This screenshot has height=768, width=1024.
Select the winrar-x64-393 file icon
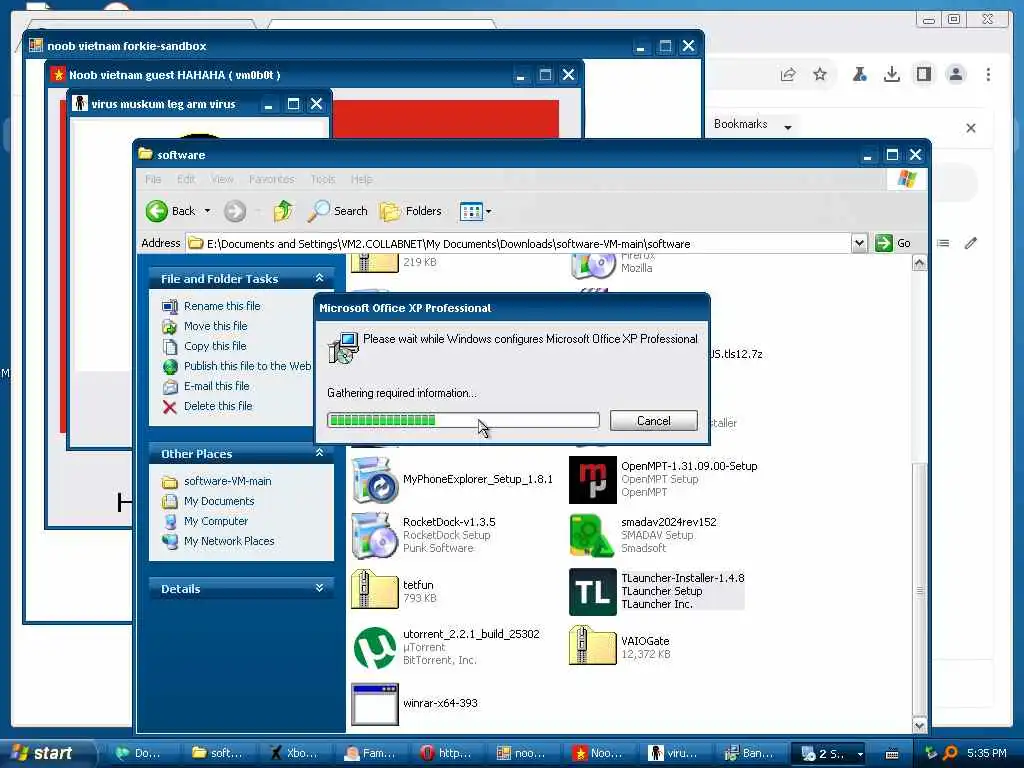coord(375,704)
